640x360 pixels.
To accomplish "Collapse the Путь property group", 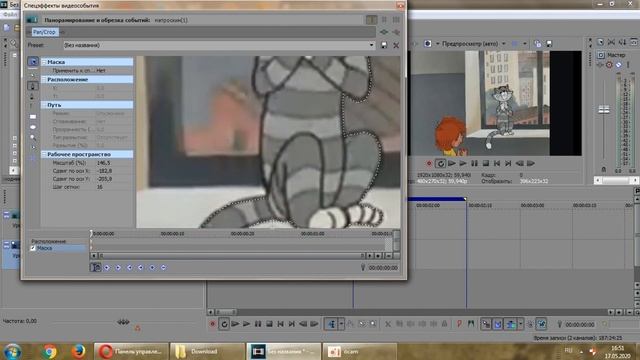I will click(x=44, y=105).
